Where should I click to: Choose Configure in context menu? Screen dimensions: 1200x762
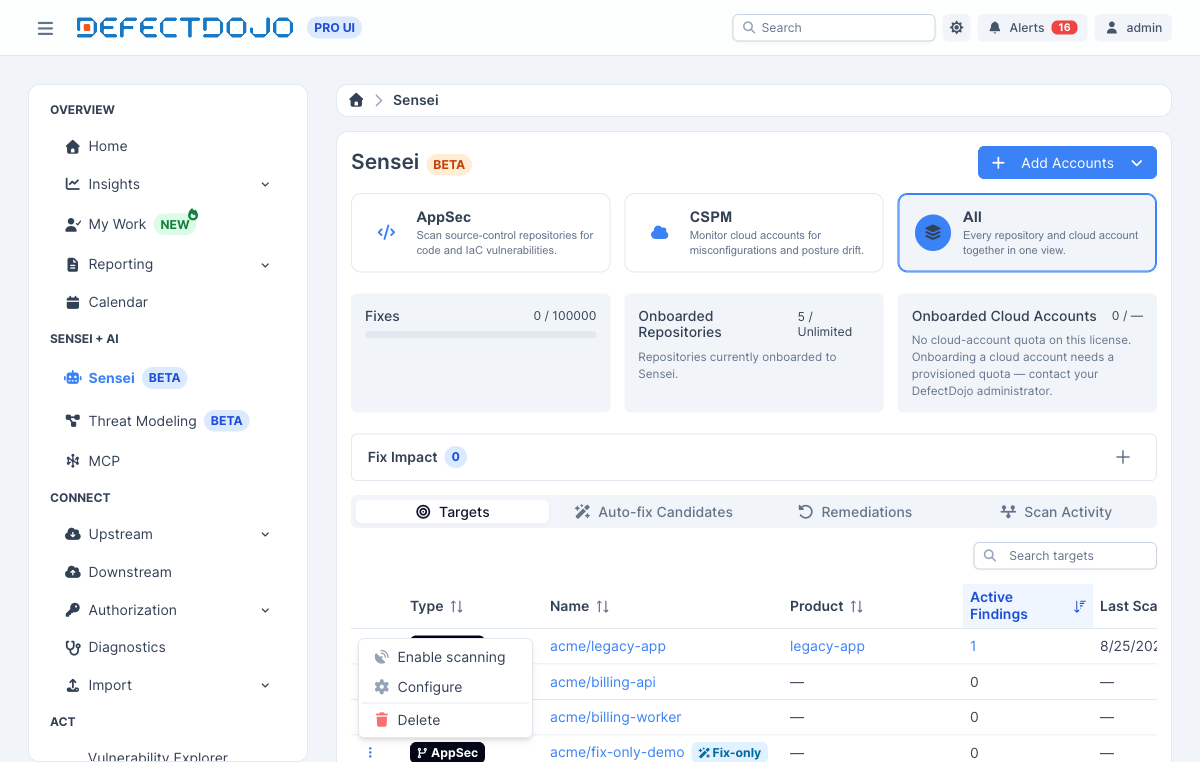445,687
